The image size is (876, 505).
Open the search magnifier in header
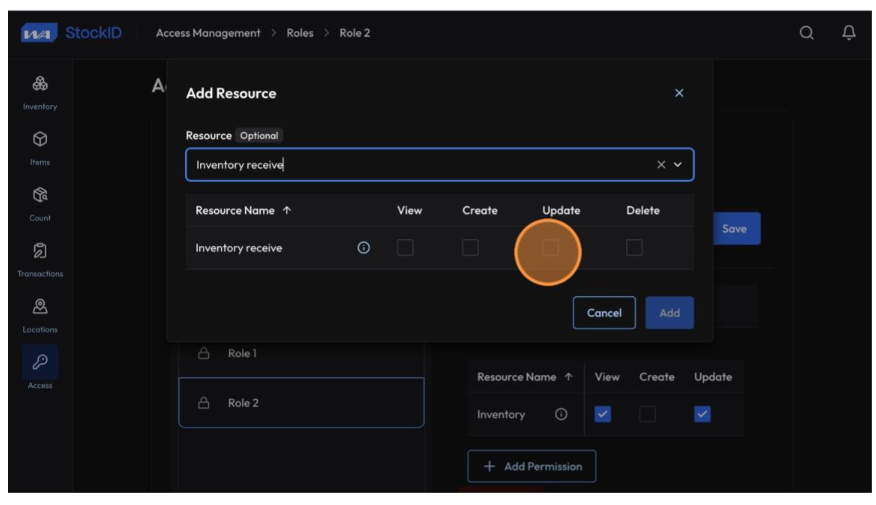coord(806,33)
